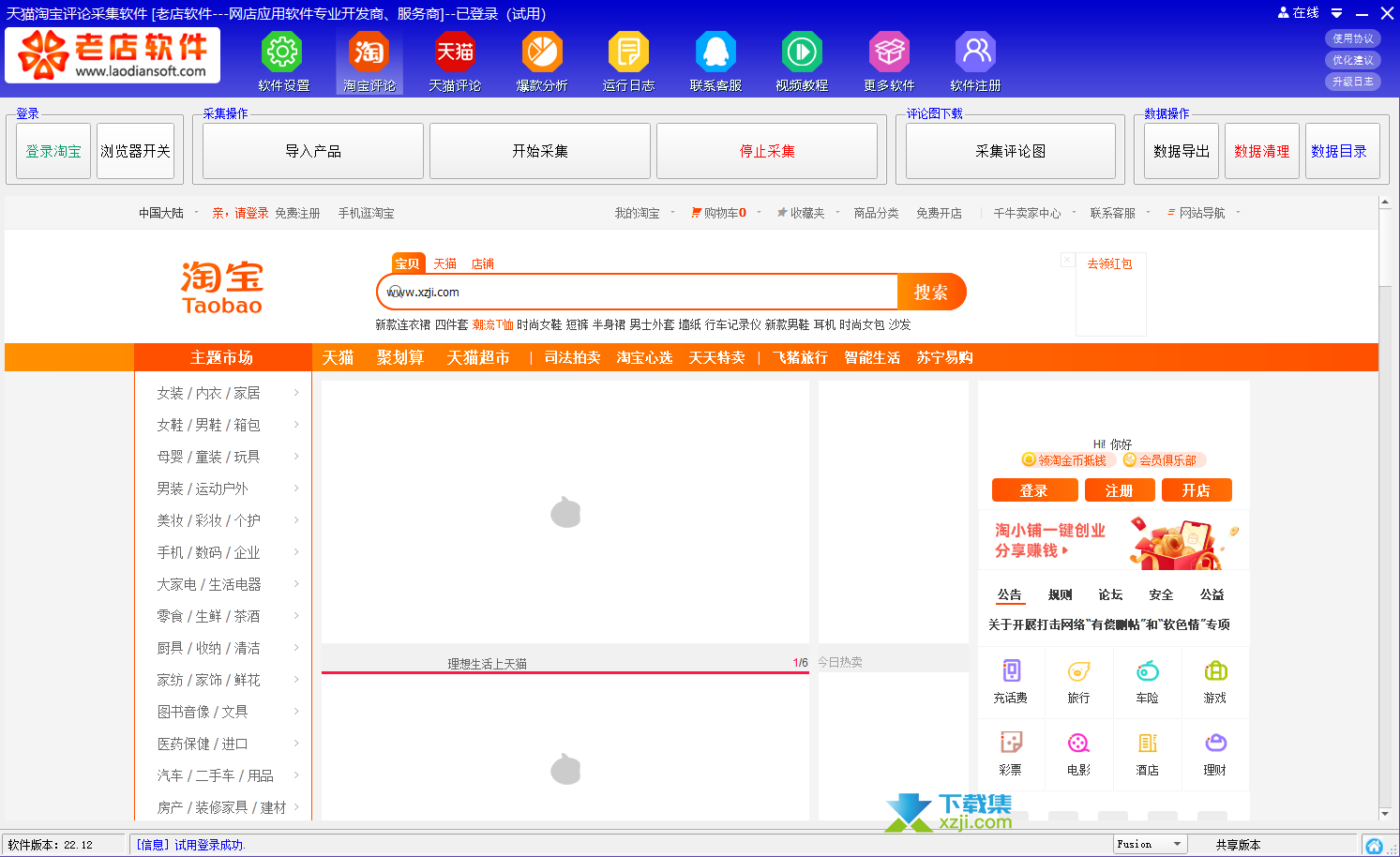Click the 理财 finance icon
1400x857 pixels.
tap(1215, 743)
